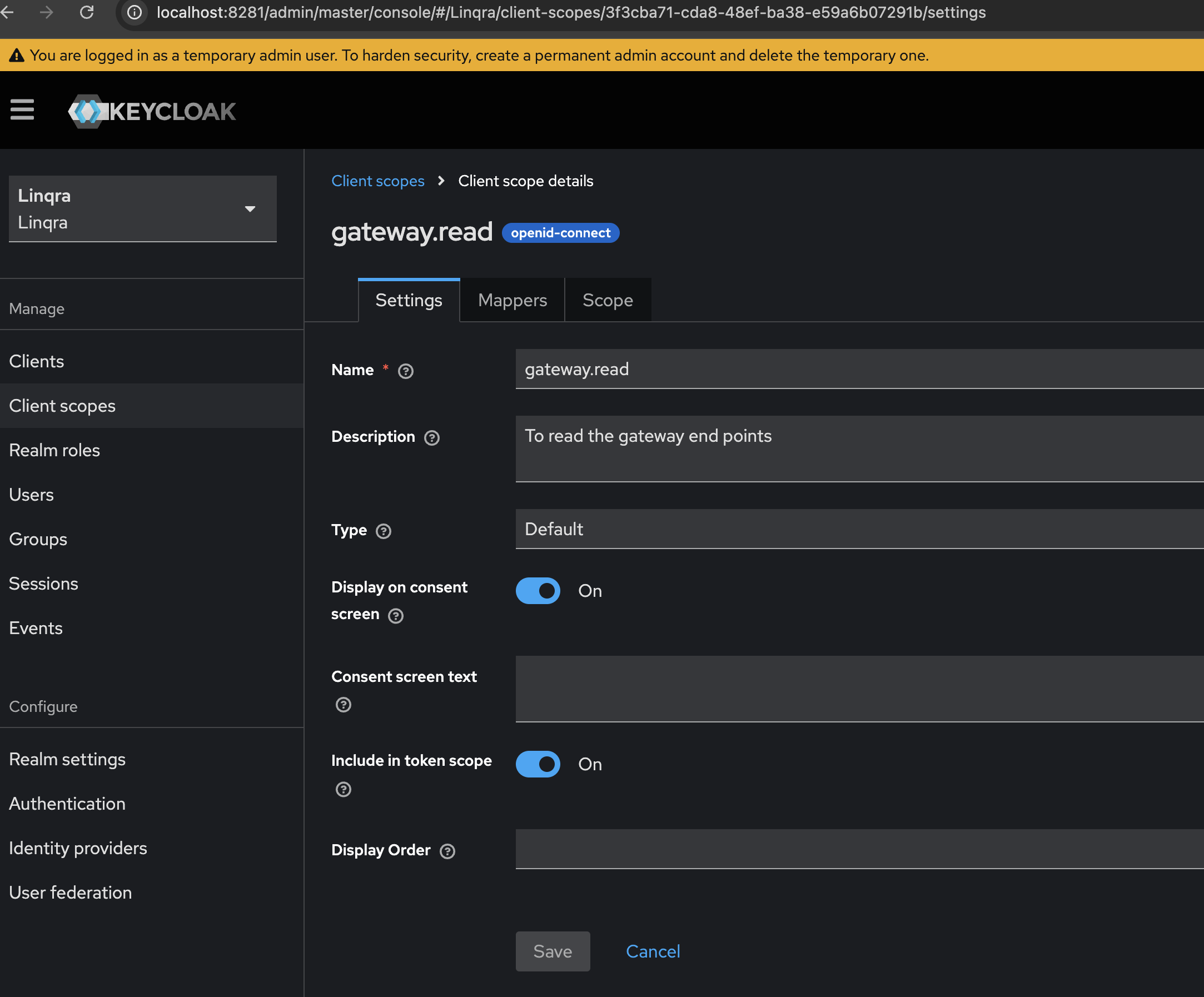
Task: Open the Name field help tooltip
Action: (405, 371)
